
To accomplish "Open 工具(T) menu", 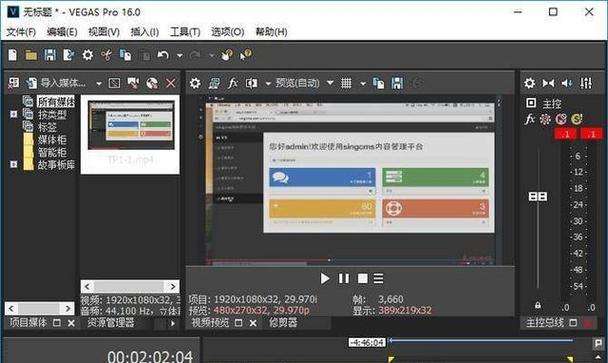I will point(185,32).
